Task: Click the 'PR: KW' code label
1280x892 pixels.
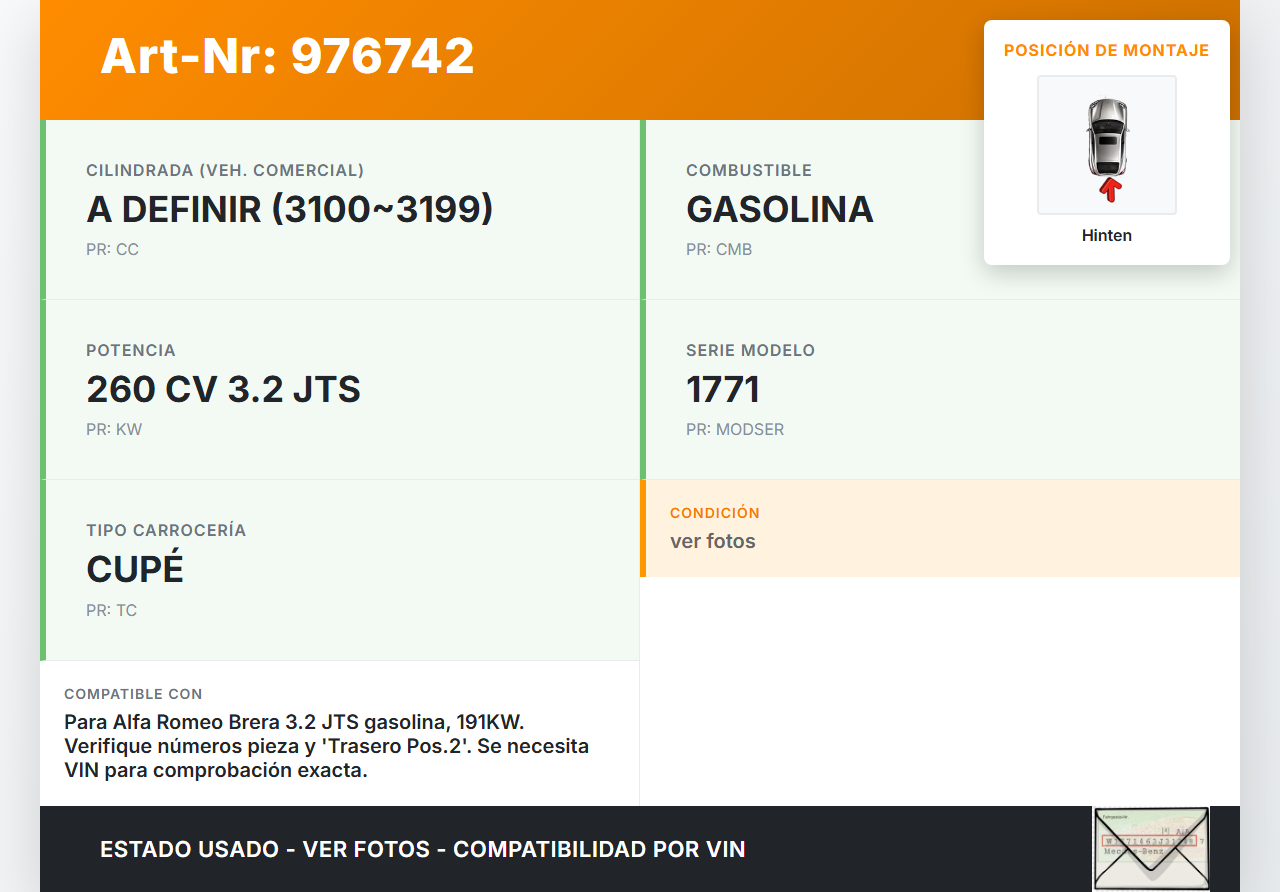Action: (114, 430)
